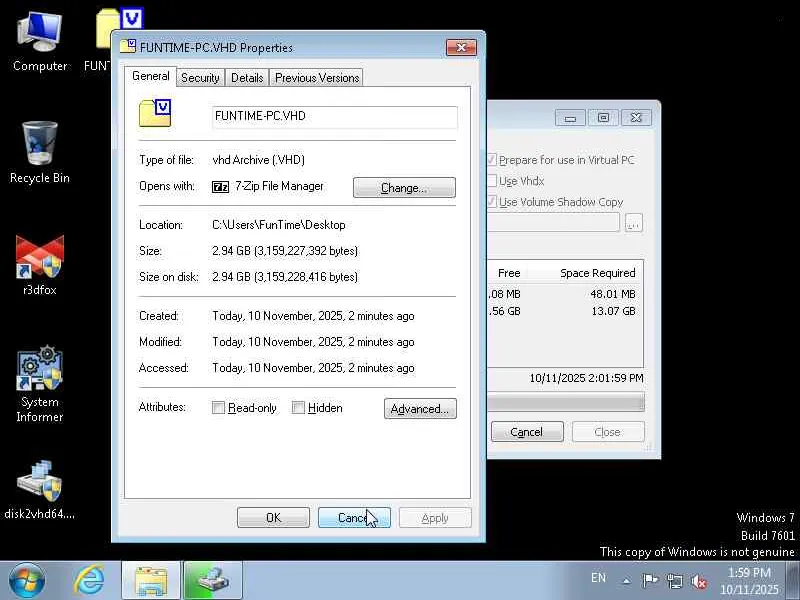Select the disk2vhd64 desktop icon
Viewport: 800px width, 600px height.
[x=40, y=490]
